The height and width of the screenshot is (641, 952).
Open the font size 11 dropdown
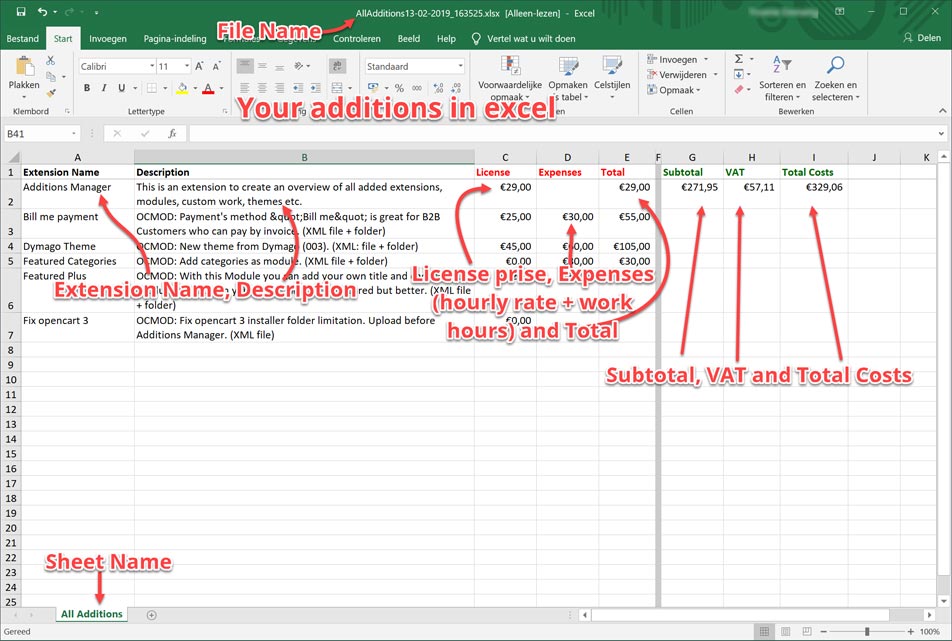[187, 66]
